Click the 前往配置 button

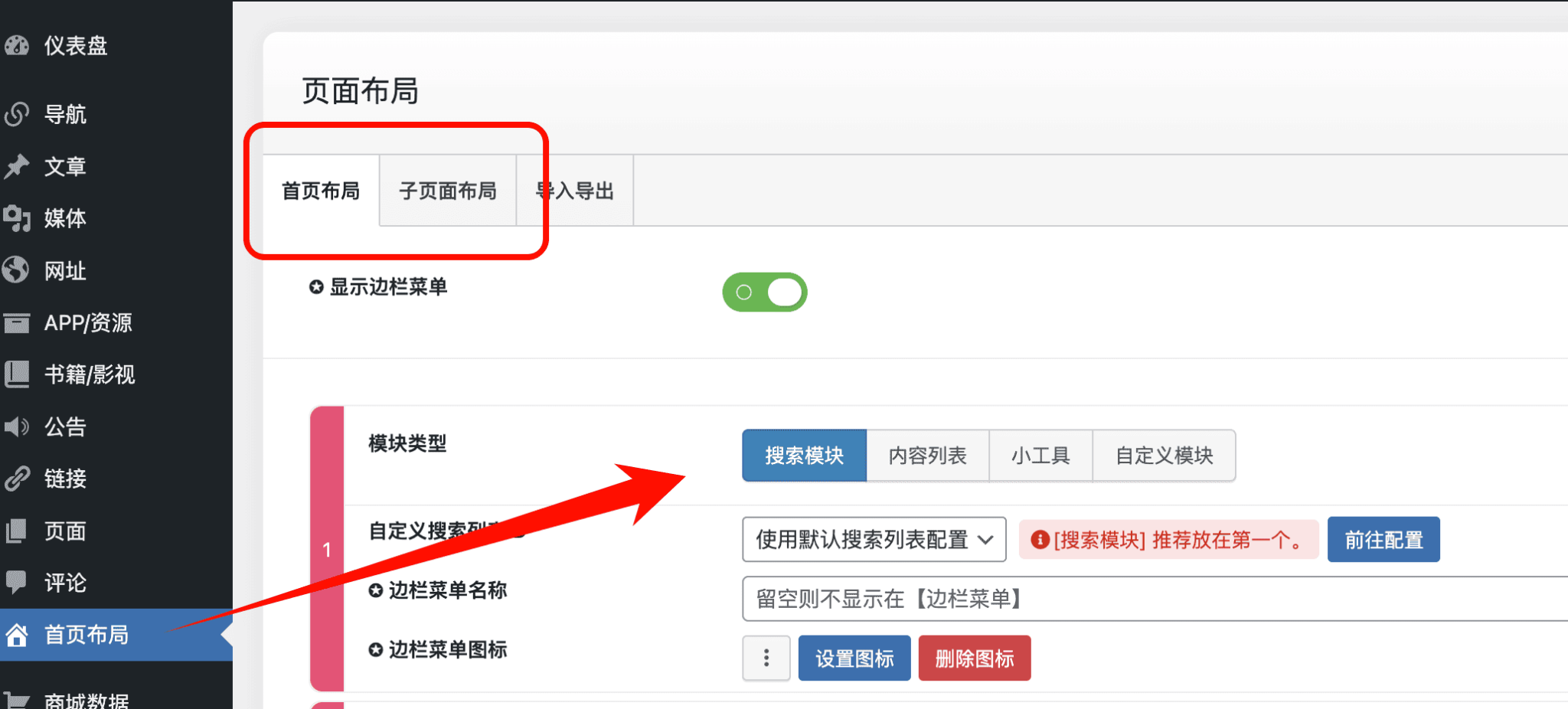1383,539
